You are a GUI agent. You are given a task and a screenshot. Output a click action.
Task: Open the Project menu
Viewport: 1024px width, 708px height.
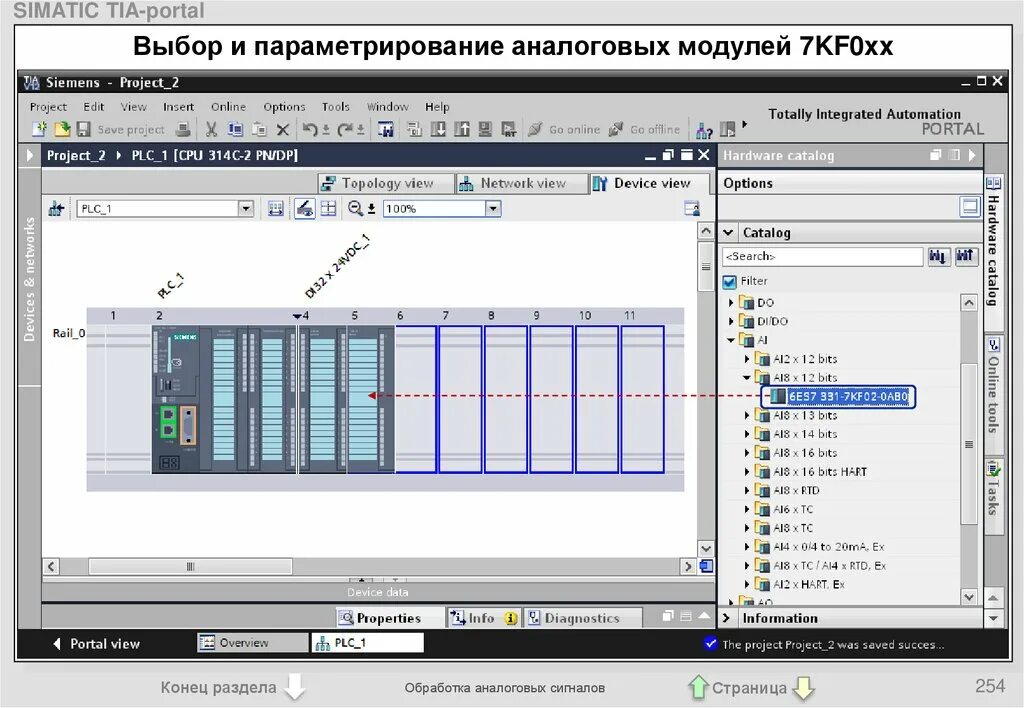48,106
